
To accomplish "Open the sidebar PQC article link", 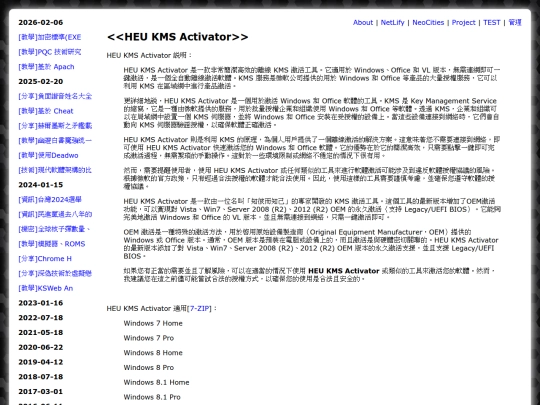I will click(x=50, y=52).
